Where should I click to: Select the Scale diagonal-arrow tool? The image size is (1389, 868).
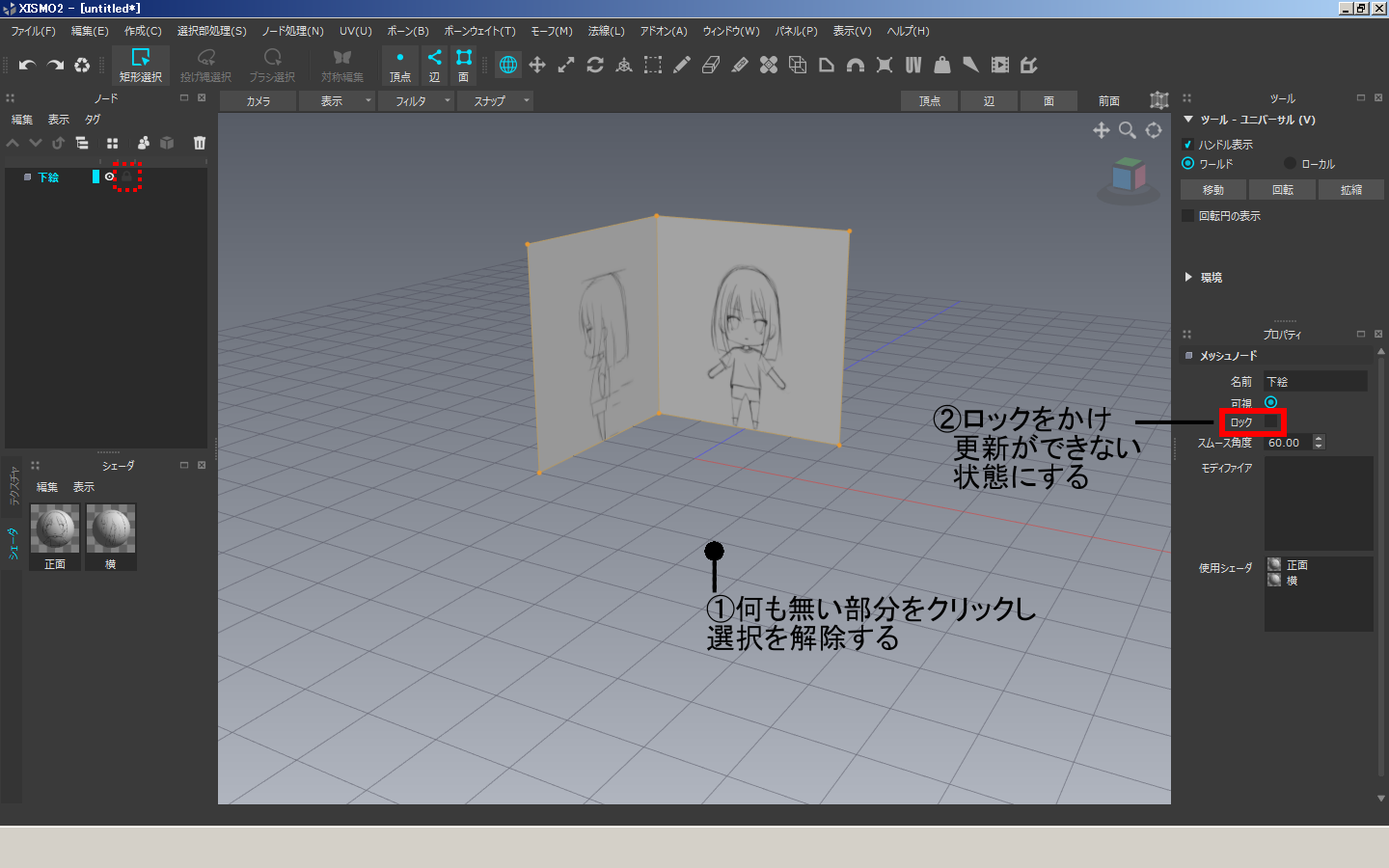pos(566,65)
